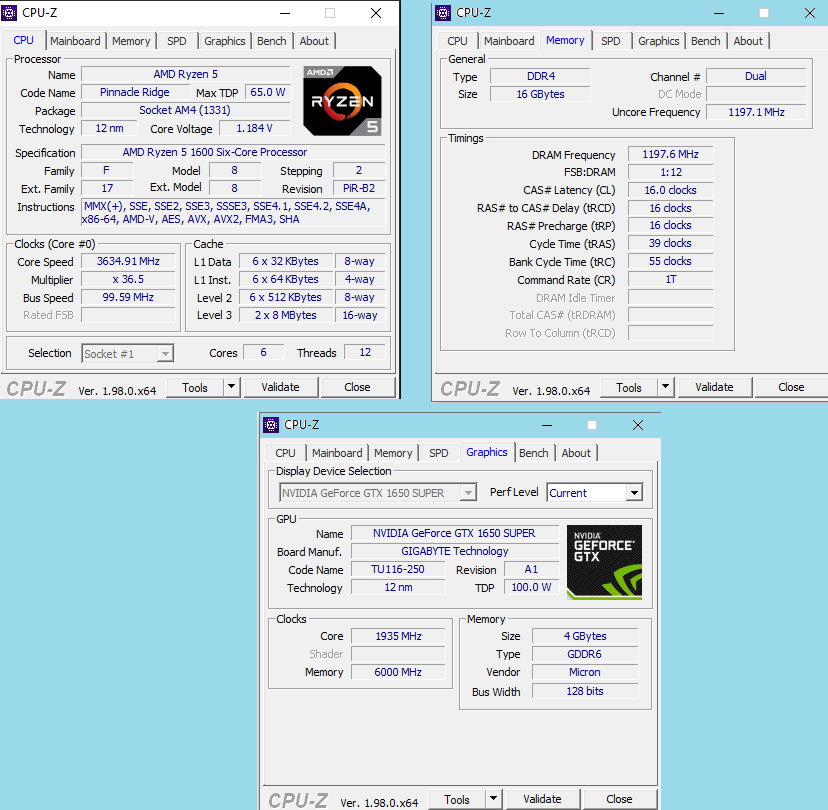The image size is (828, 810).
Task: Open Bench tab in CPU window
Action: tap(271, 41)
